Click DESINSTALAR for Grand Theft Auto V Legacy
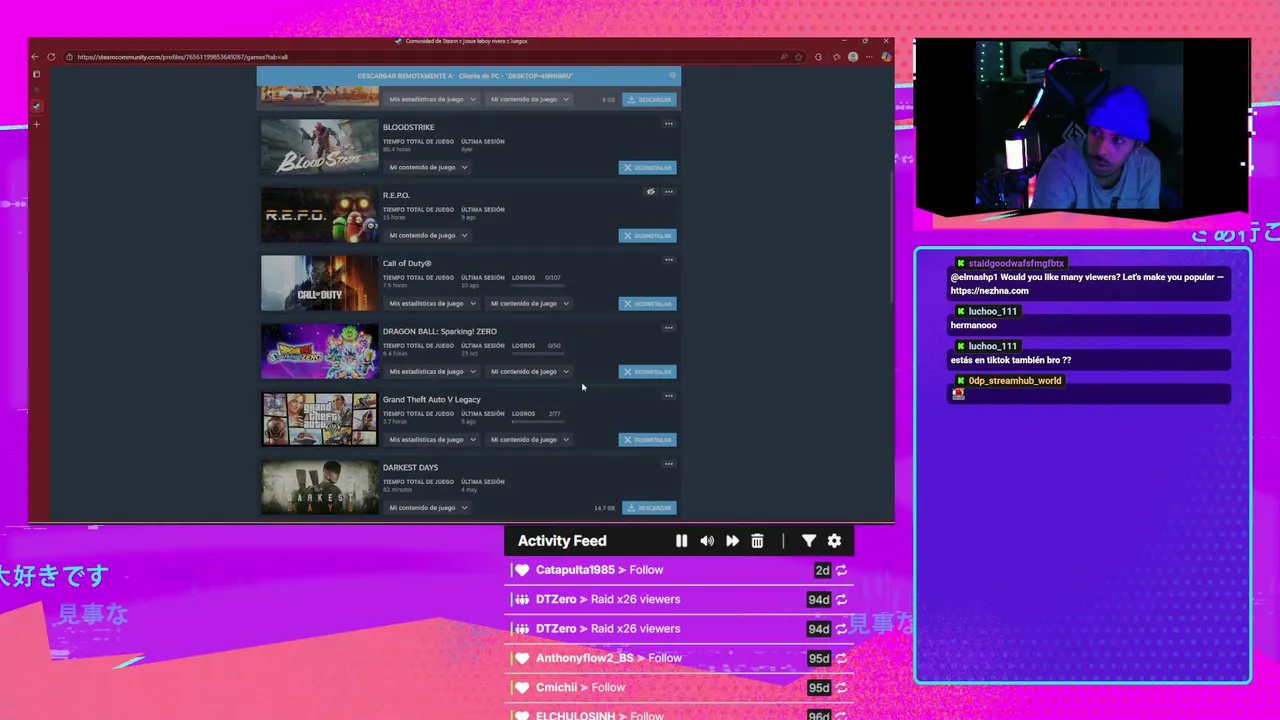 point(647,439)
